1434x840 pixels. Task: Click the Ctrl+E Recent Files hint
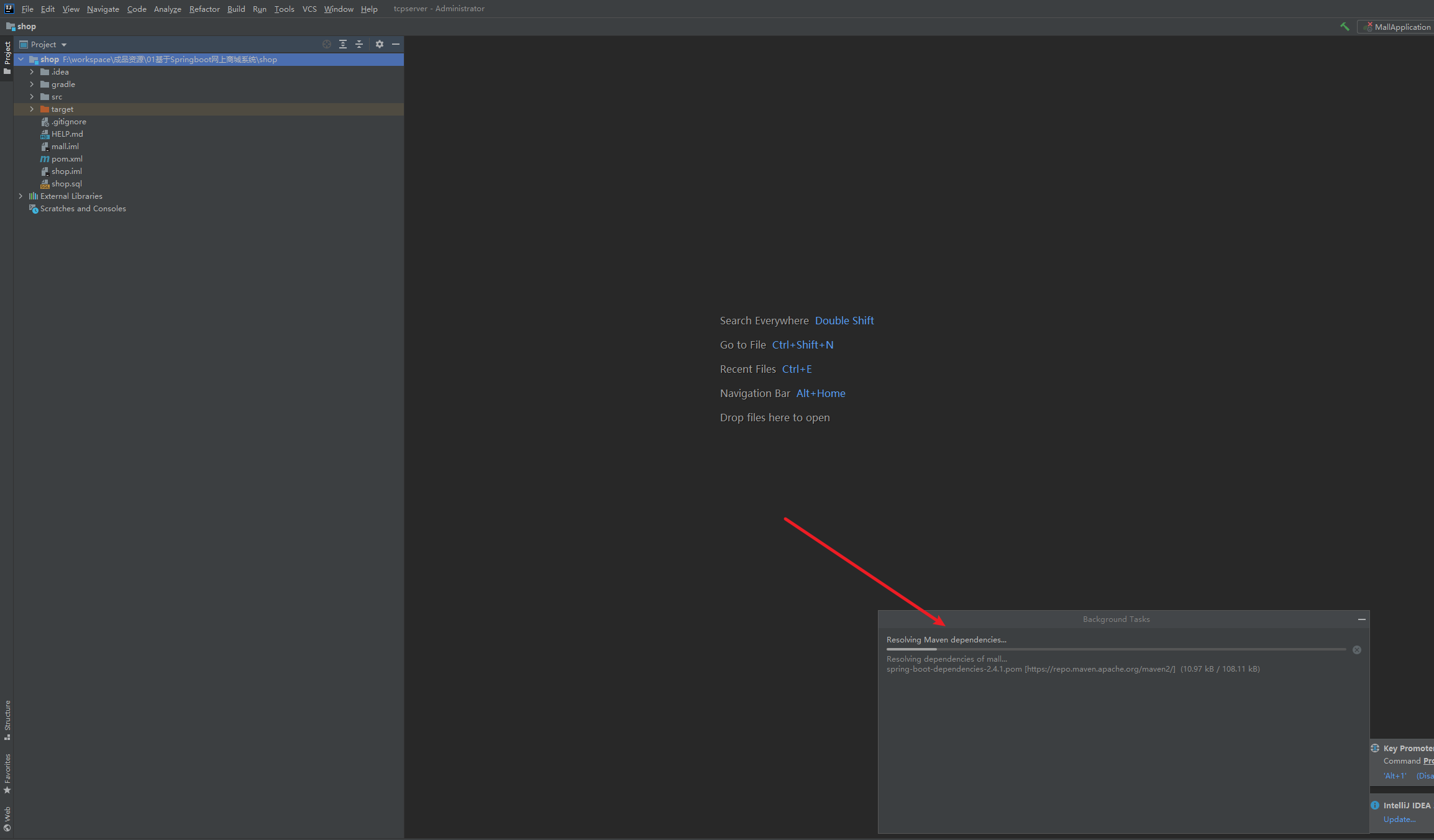[x=797, y=369]
